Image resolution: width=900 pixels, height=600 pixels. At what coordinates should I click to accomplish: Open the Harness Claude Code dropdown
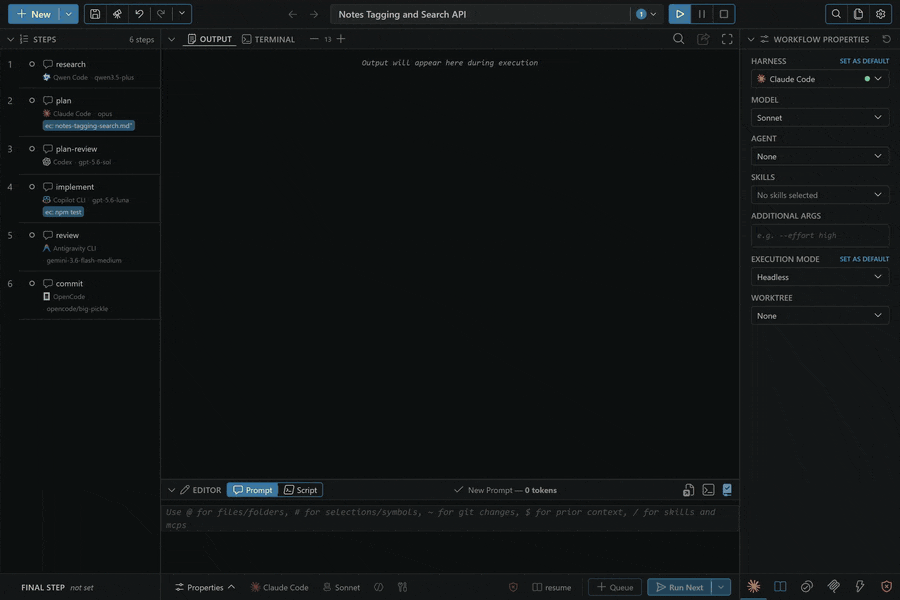point(820,79)
